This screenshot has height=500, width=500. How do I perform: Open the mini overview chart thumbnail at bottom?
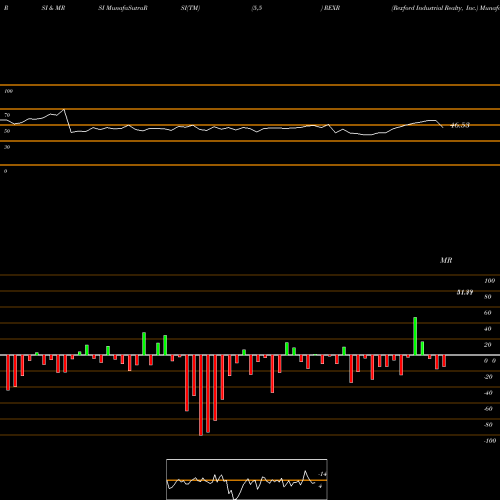[x=247, y=479]
